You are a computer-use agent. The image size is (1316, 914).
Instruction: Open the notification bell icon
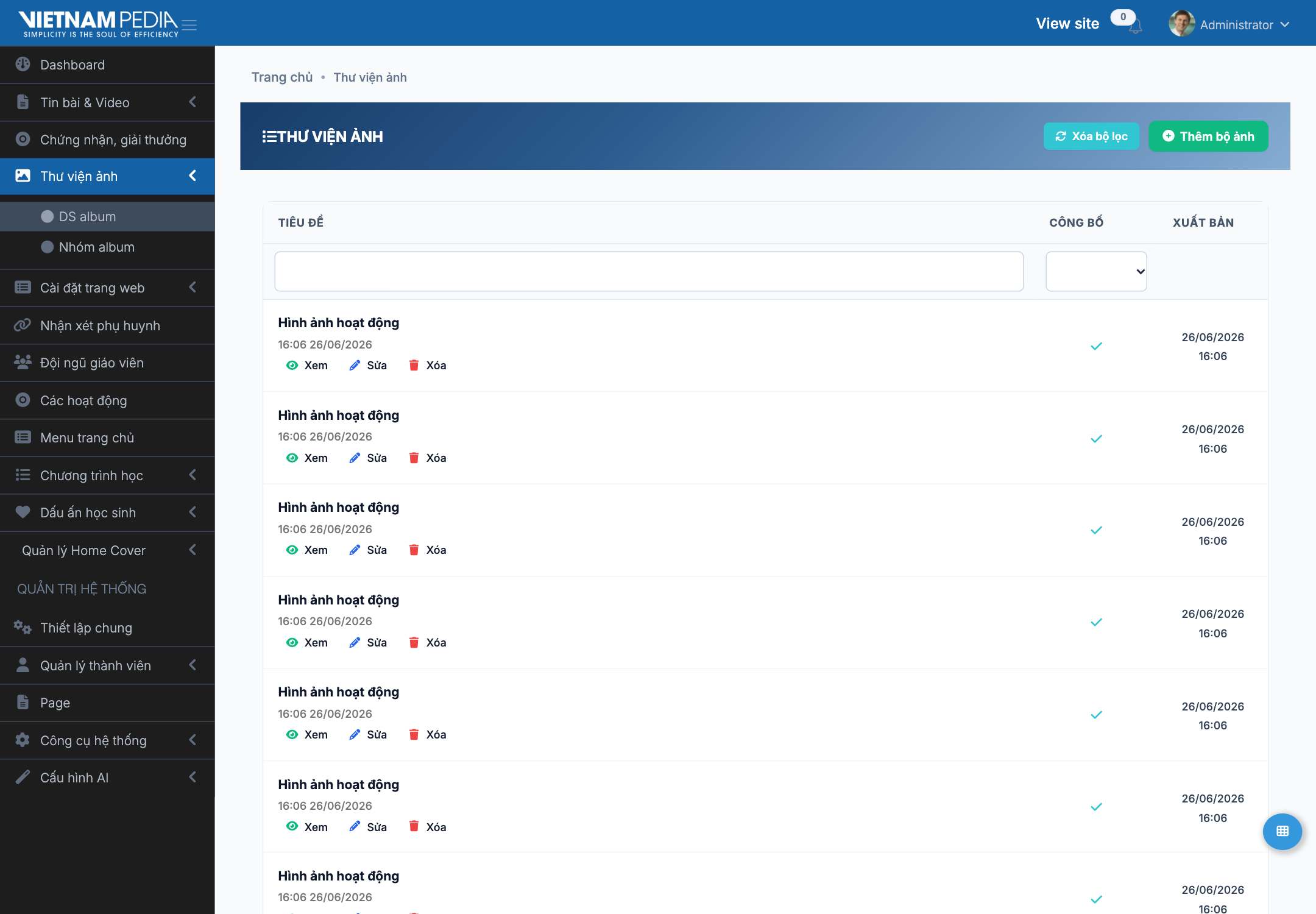1135,27
